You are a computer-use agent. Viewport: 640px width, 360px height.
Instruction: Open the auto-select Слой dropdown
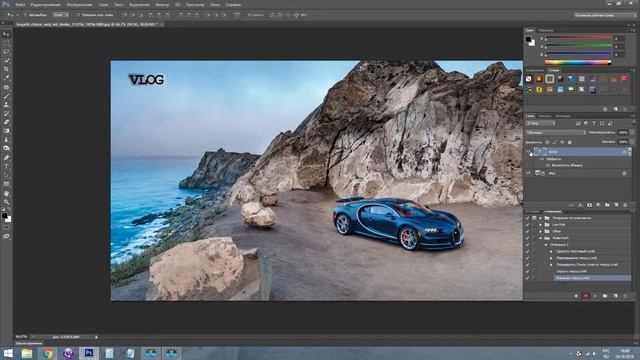[x=60, y=15]
